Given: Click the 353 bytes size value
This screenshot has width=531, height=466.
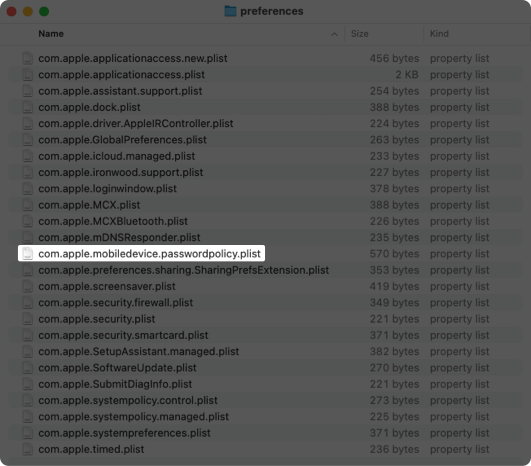Looking at the screenshot, I should 394,270.
